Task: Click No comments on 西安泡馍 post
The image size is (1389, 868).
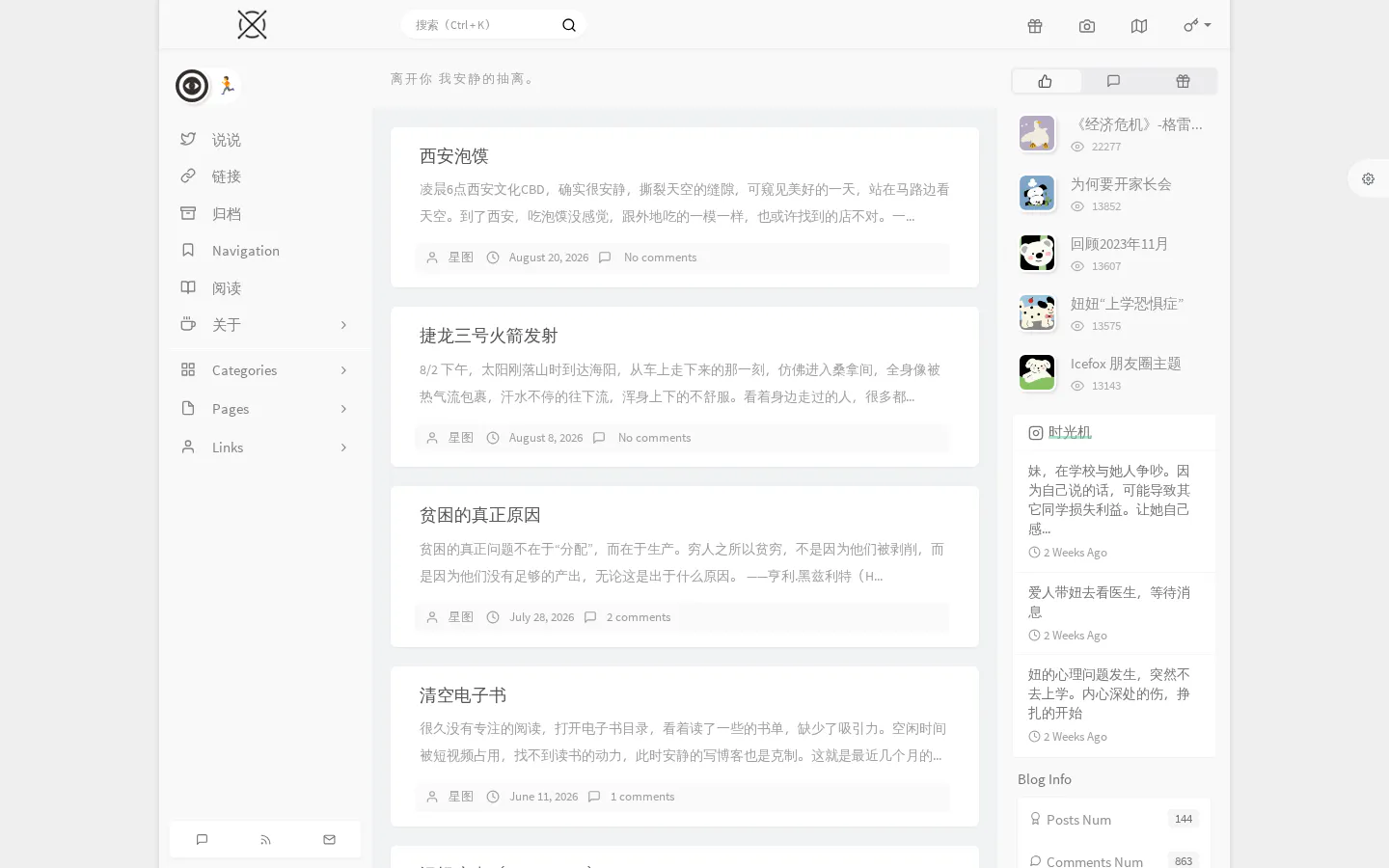Action: point(660,258)
